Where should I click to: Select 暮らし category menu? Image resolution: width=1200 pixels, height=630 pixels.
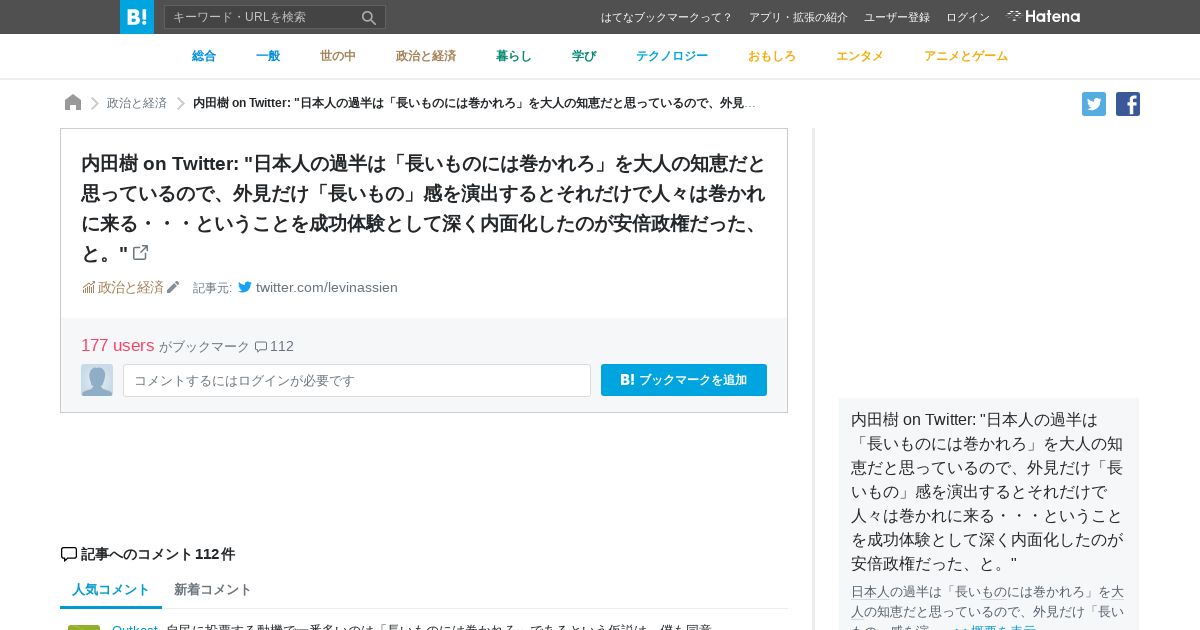[514, 56]
